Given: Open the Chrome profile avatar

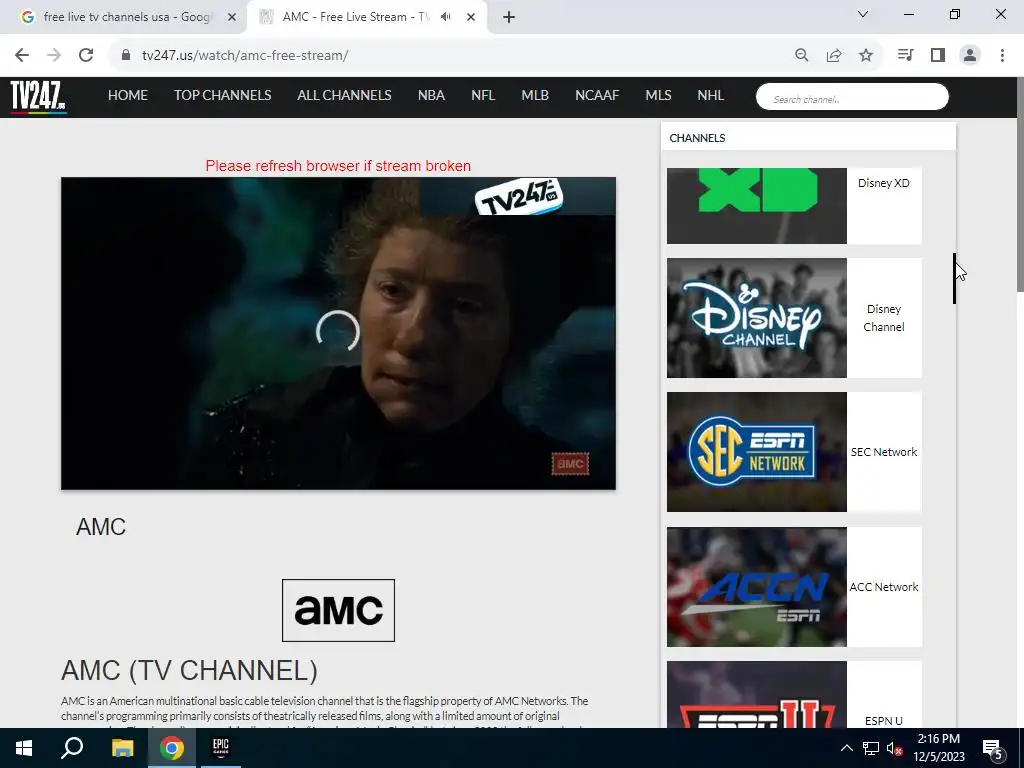Looking at the screenshot, I should point(970,56).
